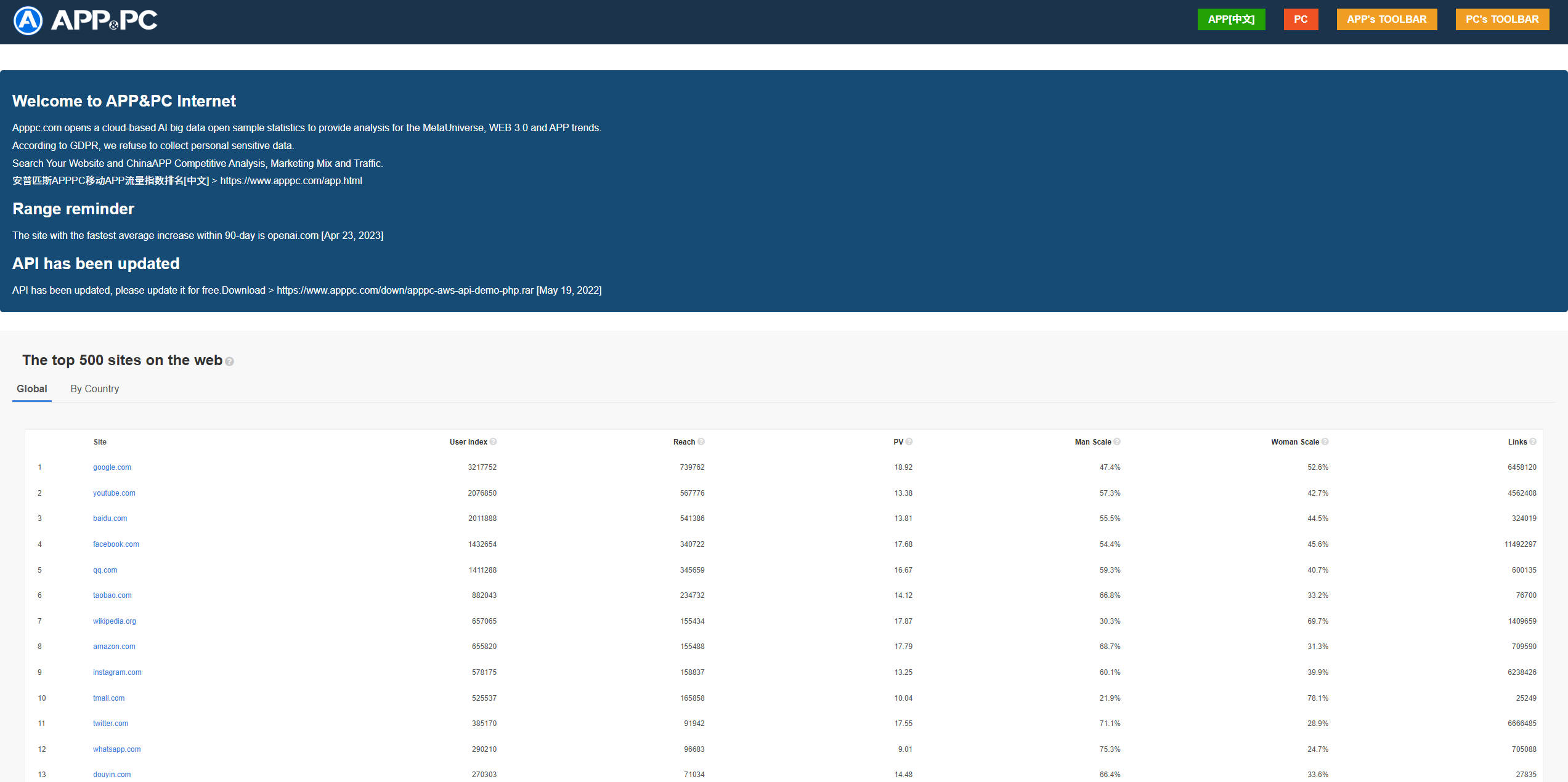Select youtube.com Reach value 567776
The width and height of the screenshot is (1568, 782).
tap(692, 493)
